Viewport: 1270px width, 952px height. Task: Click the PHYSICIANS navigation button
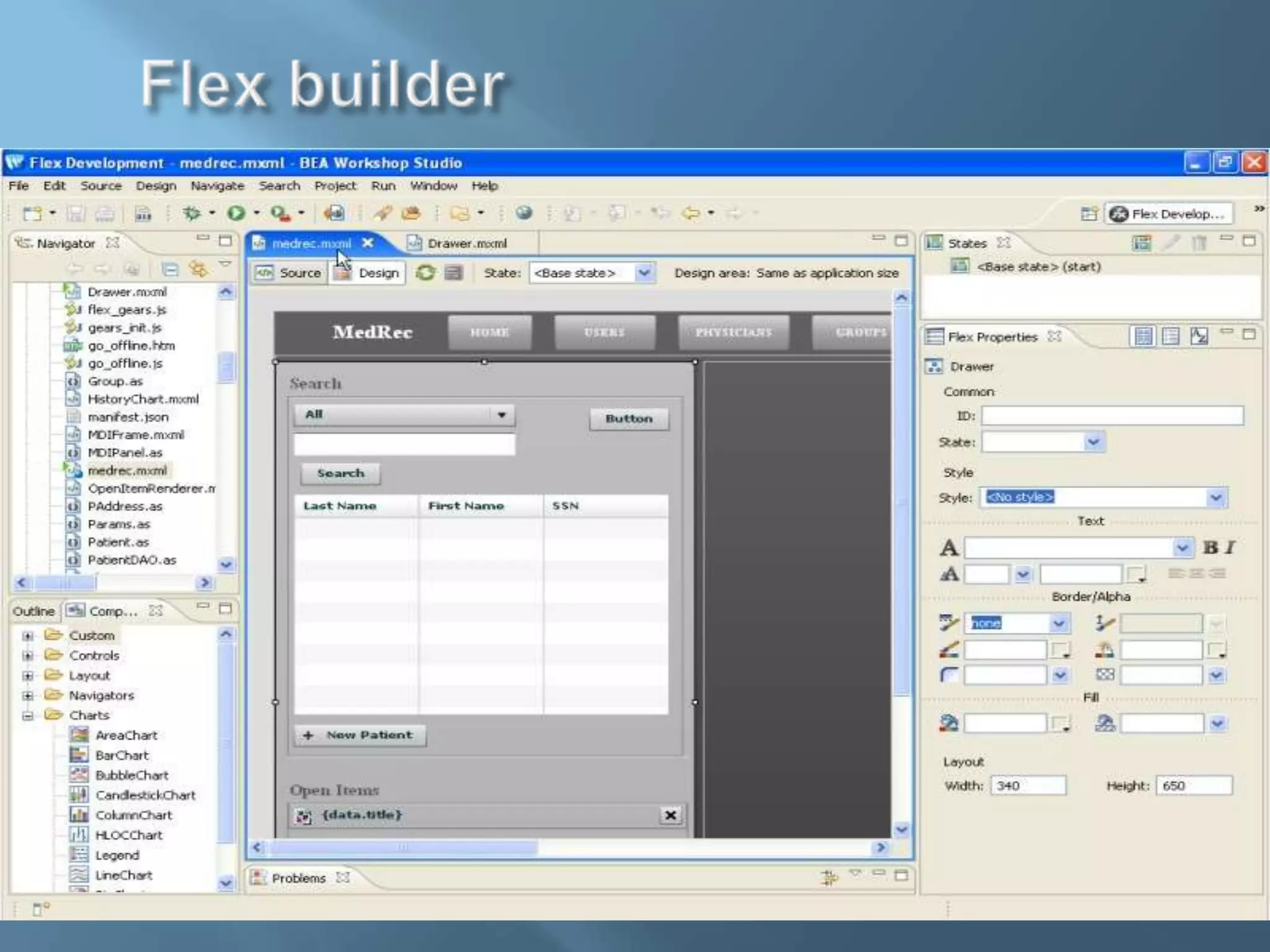point(734,333)
